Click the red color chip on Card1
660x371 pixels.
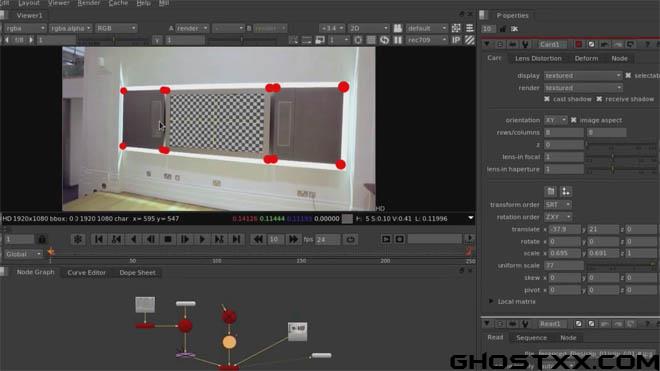coord(579,44)
